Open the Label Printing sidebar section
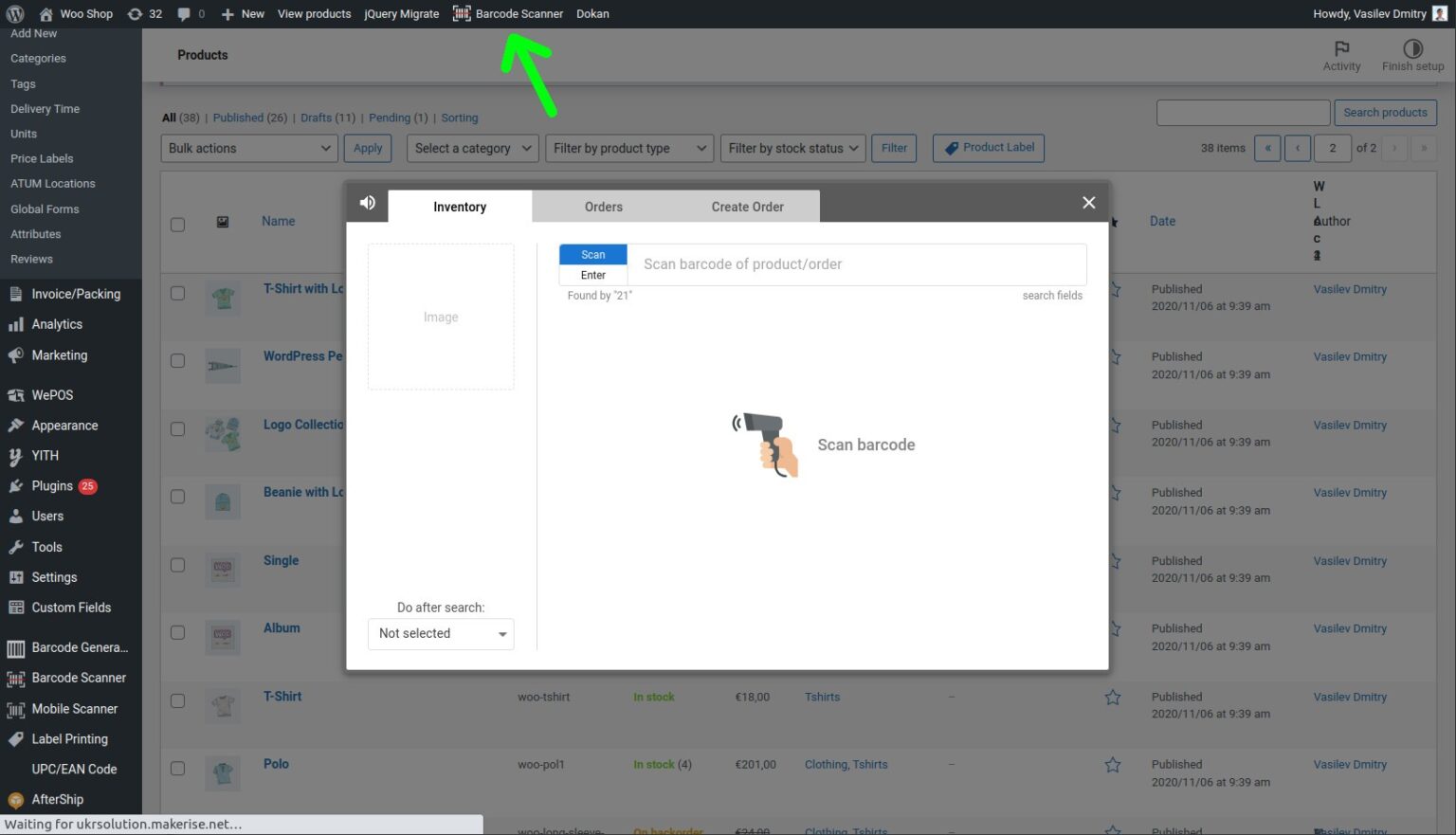Image resolution: width=1456 pixels, height=835 pixels. coord(70,738)
